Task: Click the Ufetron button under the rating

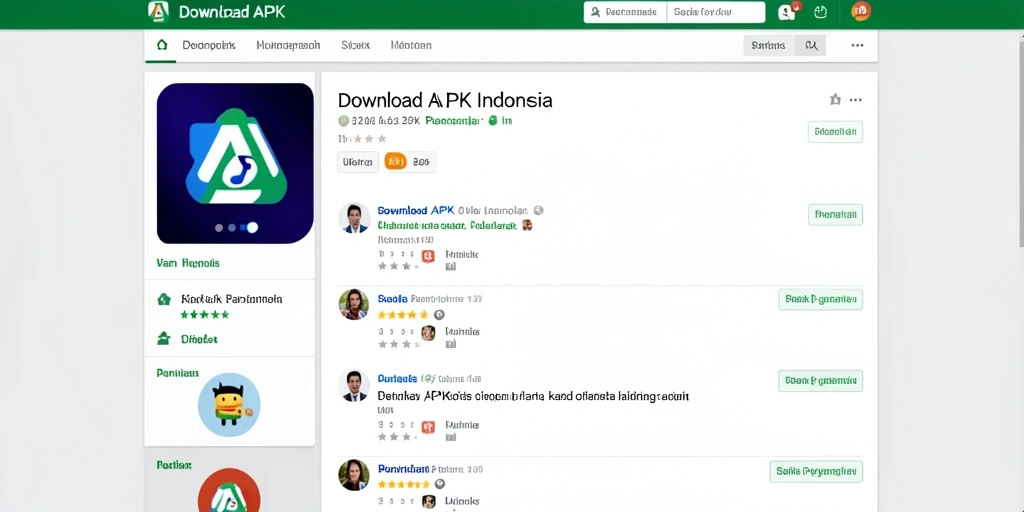Action: 358,162
